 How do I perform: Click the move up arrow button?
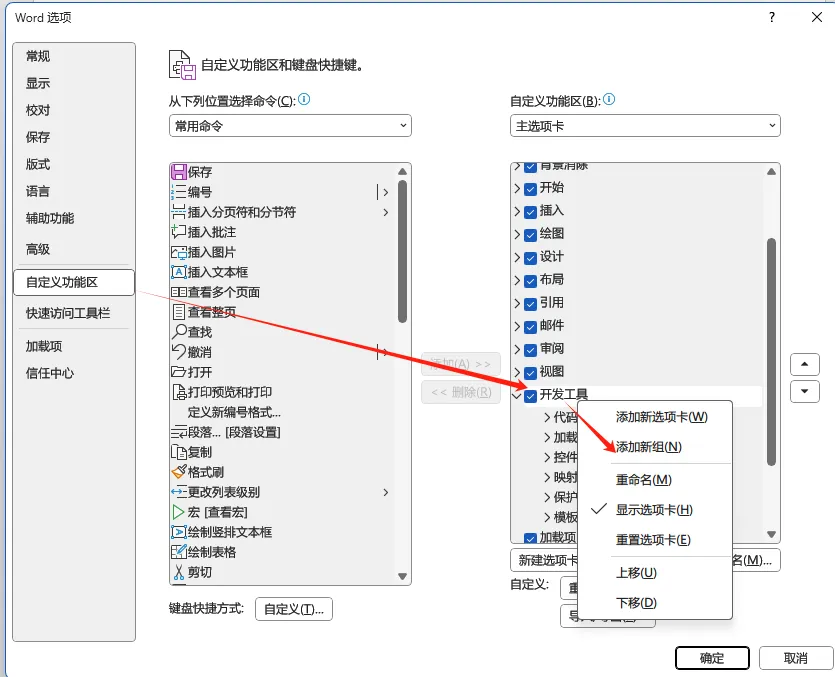(x=805, y=364)
